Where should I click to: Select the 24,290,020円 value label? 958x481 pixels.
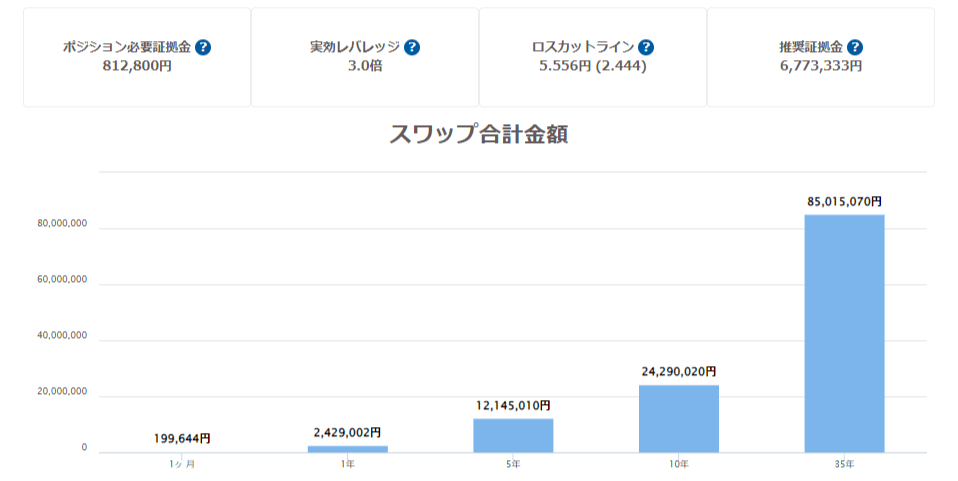tap(678, 371)
